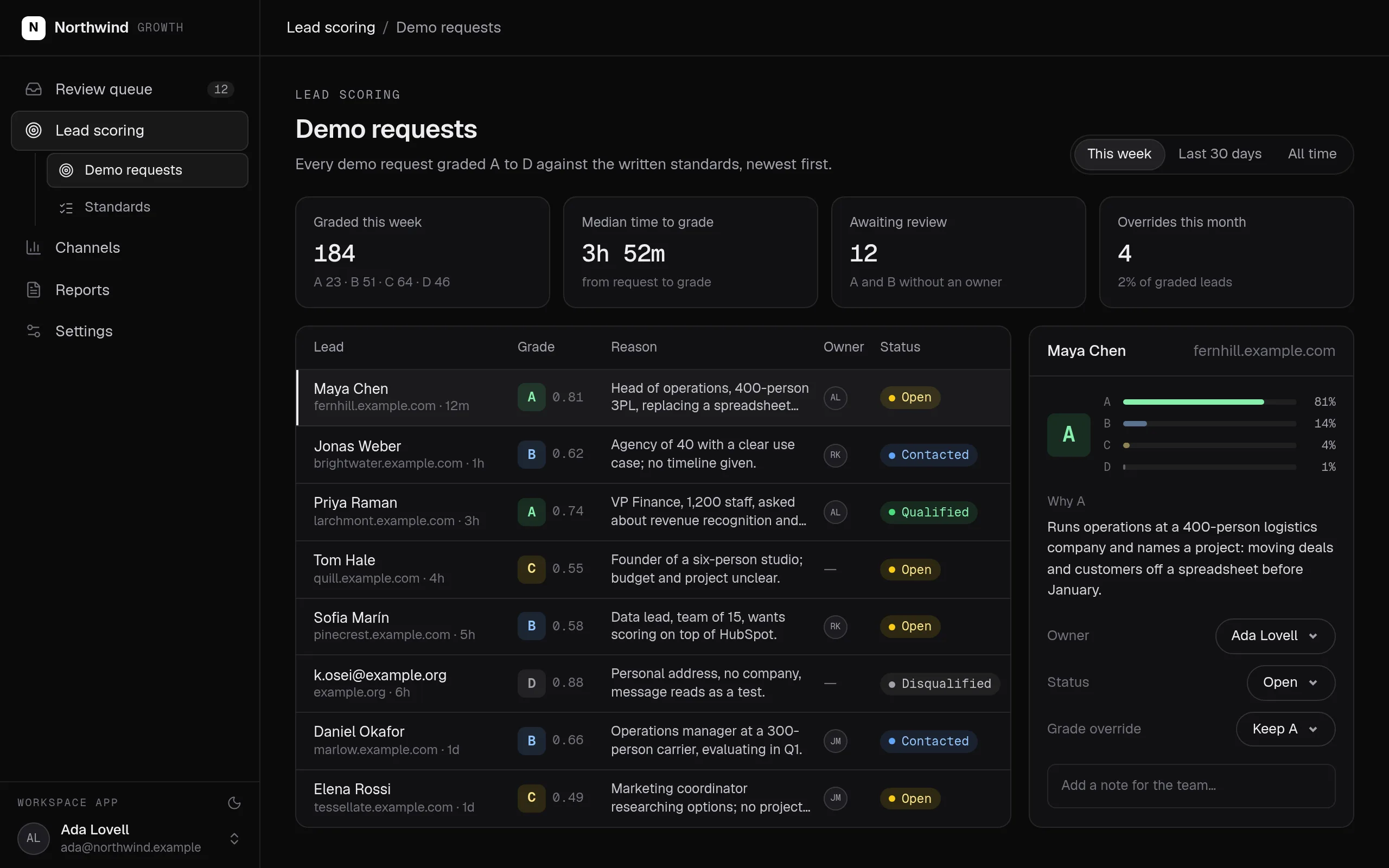Click Daniel Okafor's grade B badge
The width and height of the screenshot is (1389, 868).
532,741
